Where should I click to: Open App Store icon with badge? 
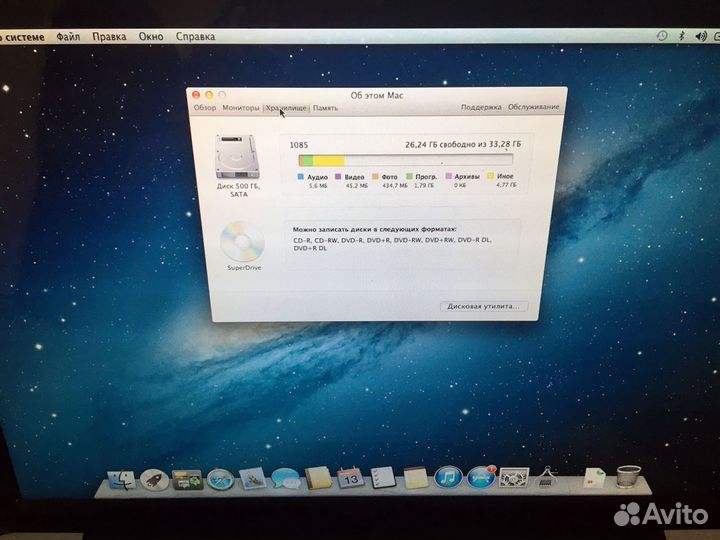click(482, 477)
